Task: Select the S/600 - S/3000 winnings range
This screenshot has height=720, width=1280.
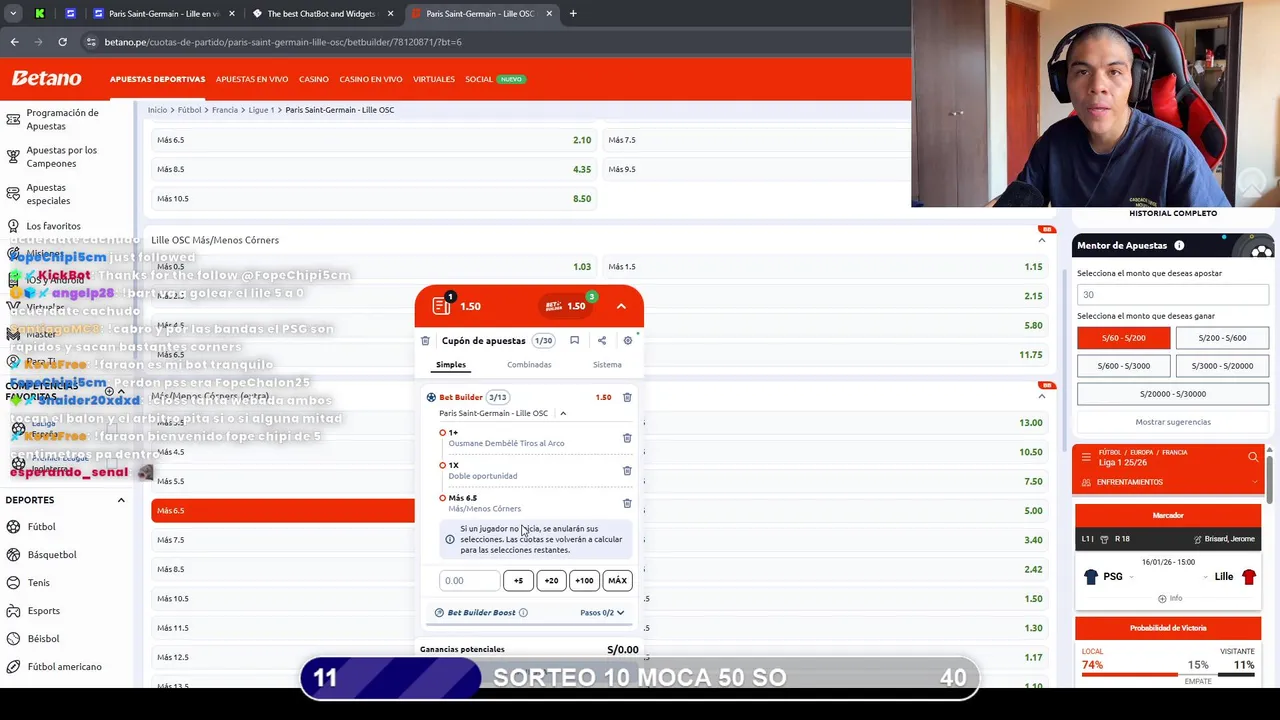Action: tap(1123, 366)
